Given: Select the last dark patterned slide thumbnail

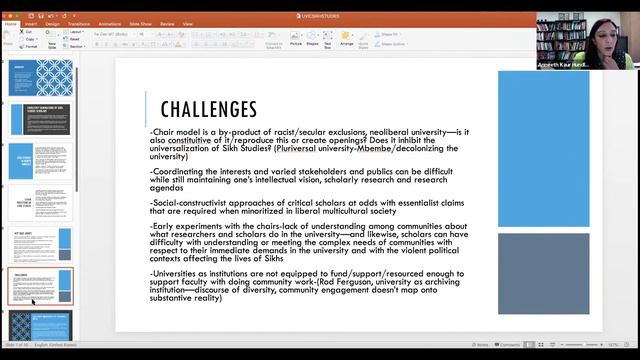Looking at the screenshot, I should click(x=40, y=325).
